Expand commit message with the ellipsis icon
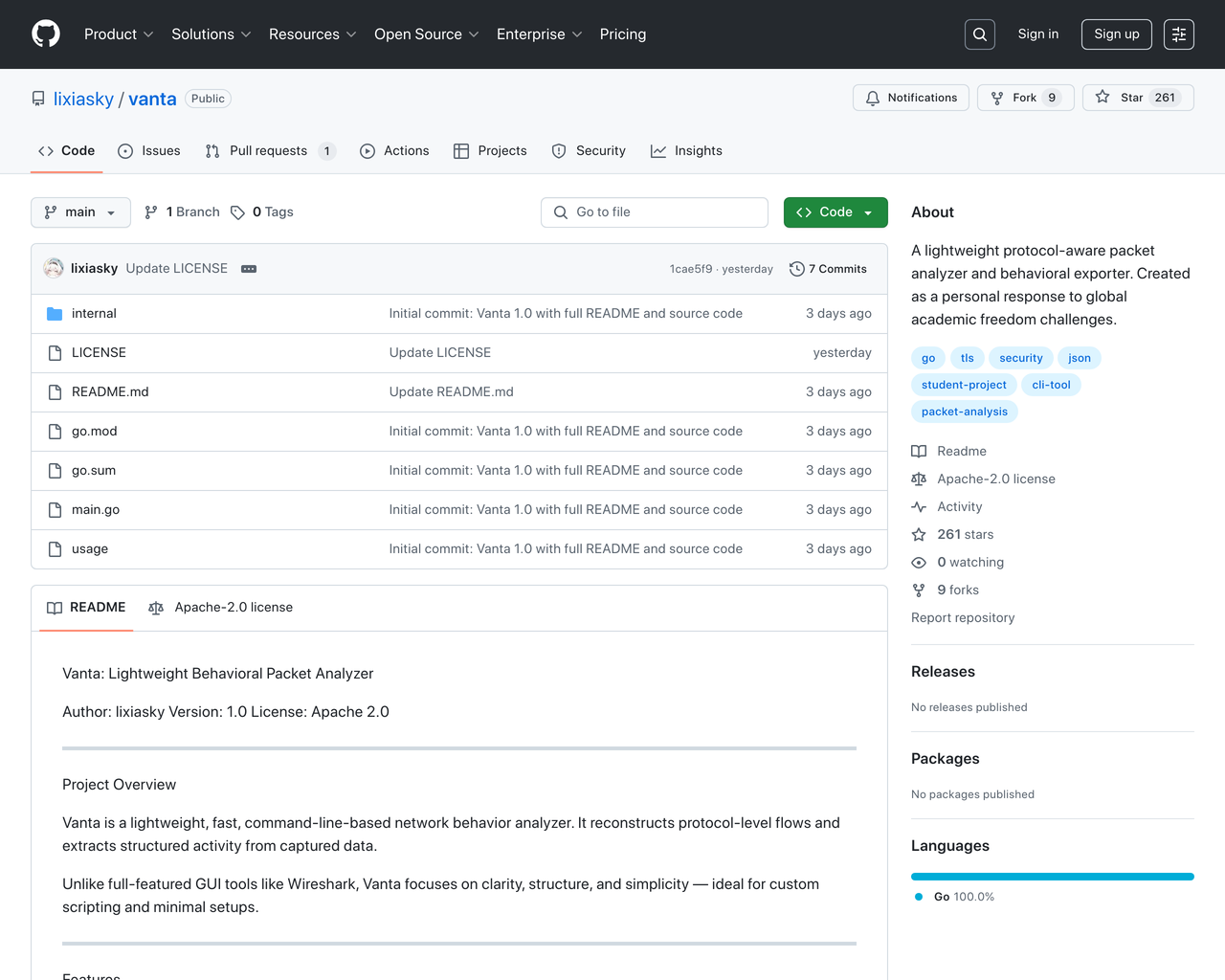 click(249, 269)
